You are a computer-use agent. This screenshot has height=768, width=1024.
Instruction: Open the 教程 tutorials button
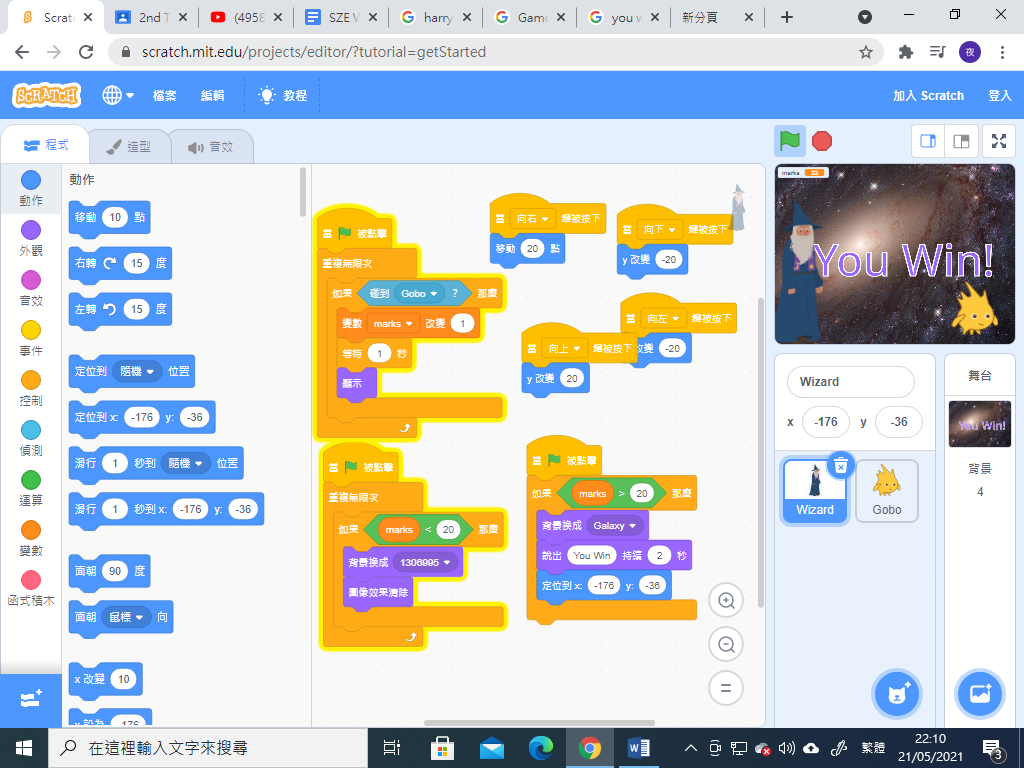point(282,96)
